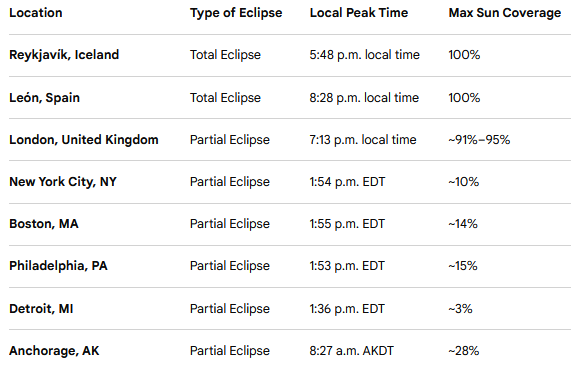
Task: Click the London, United Kingdom cell
Action: [84, 140]
